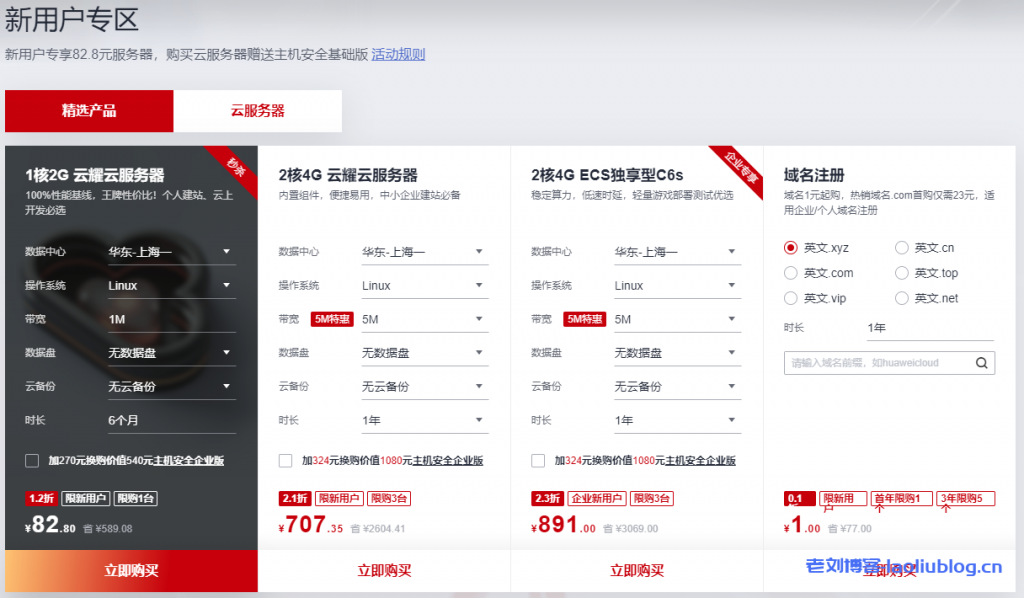This screenshot has width=1024, height=598.
Task: Click the 限购3台 tag on 2核4G card
Action: 389,497
